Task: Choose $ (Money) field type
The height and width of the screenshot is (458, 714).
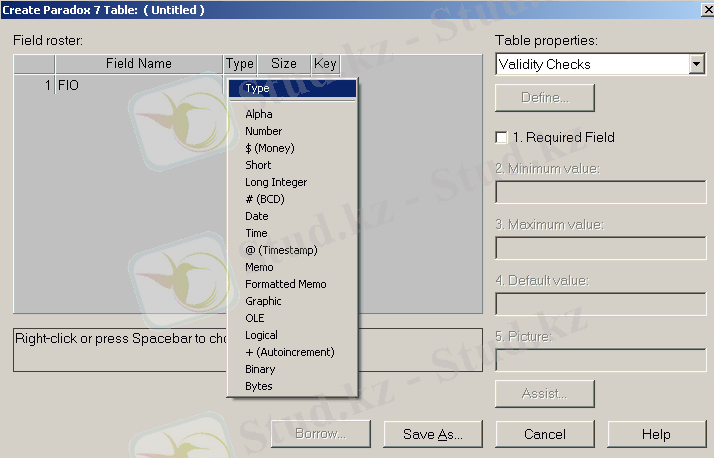Action: click(292, 148)
